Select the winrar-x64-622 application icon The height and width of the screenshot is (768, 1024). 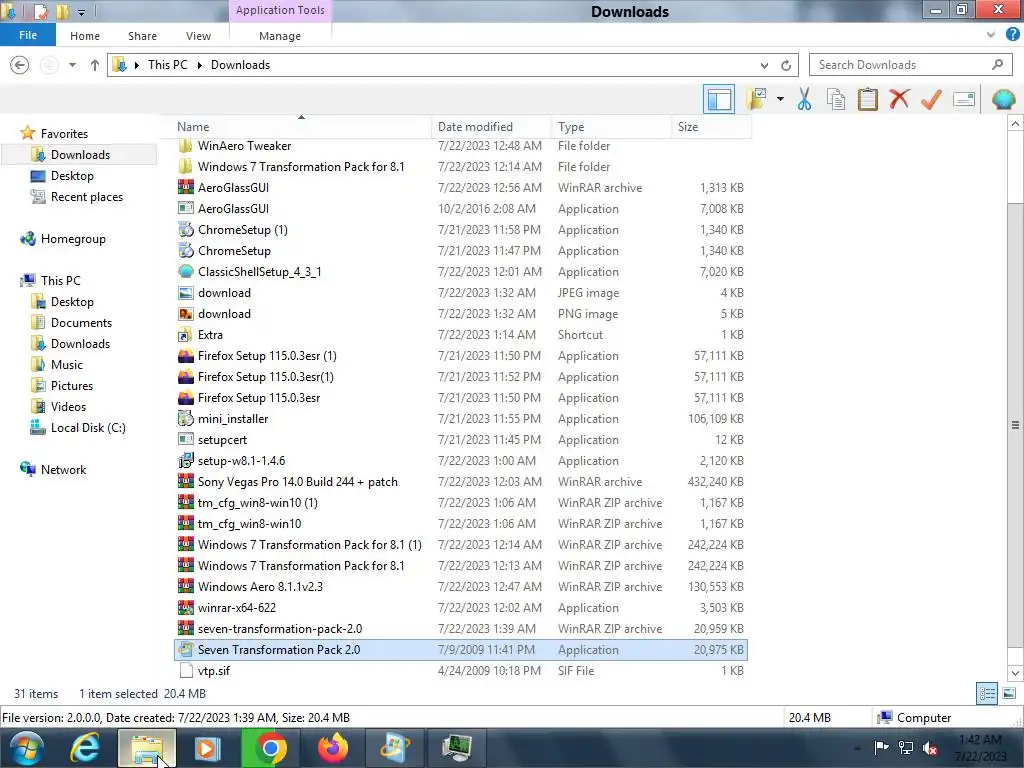186,607
